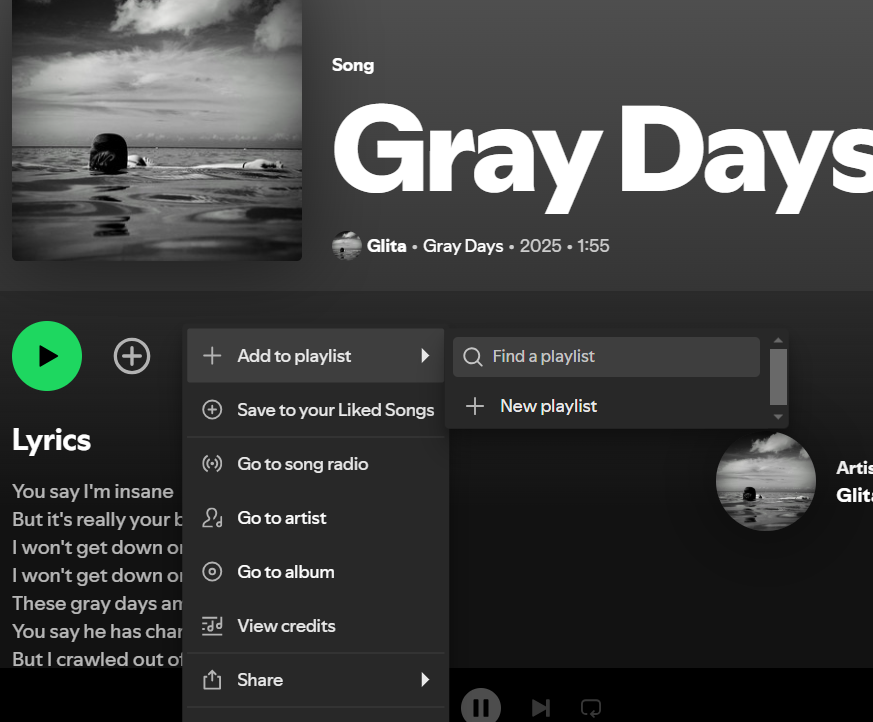Expand the Share submenu arrow
Screen dimensions: 873x722
(425, 680)
